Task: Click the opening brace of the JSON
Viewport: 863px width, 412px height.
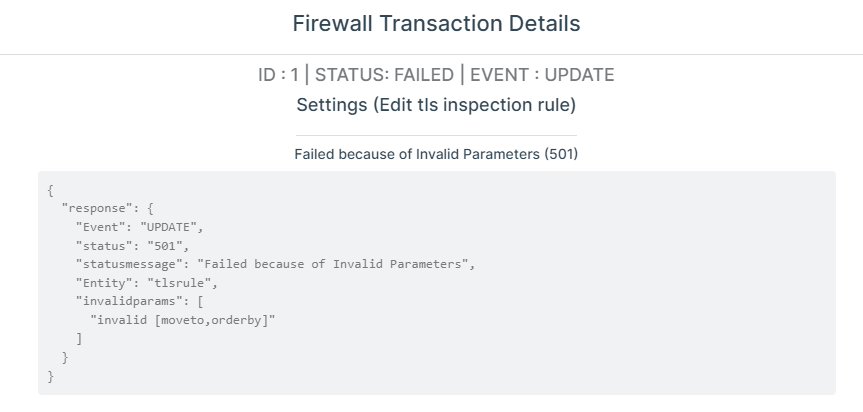Action: coord(50,191)
